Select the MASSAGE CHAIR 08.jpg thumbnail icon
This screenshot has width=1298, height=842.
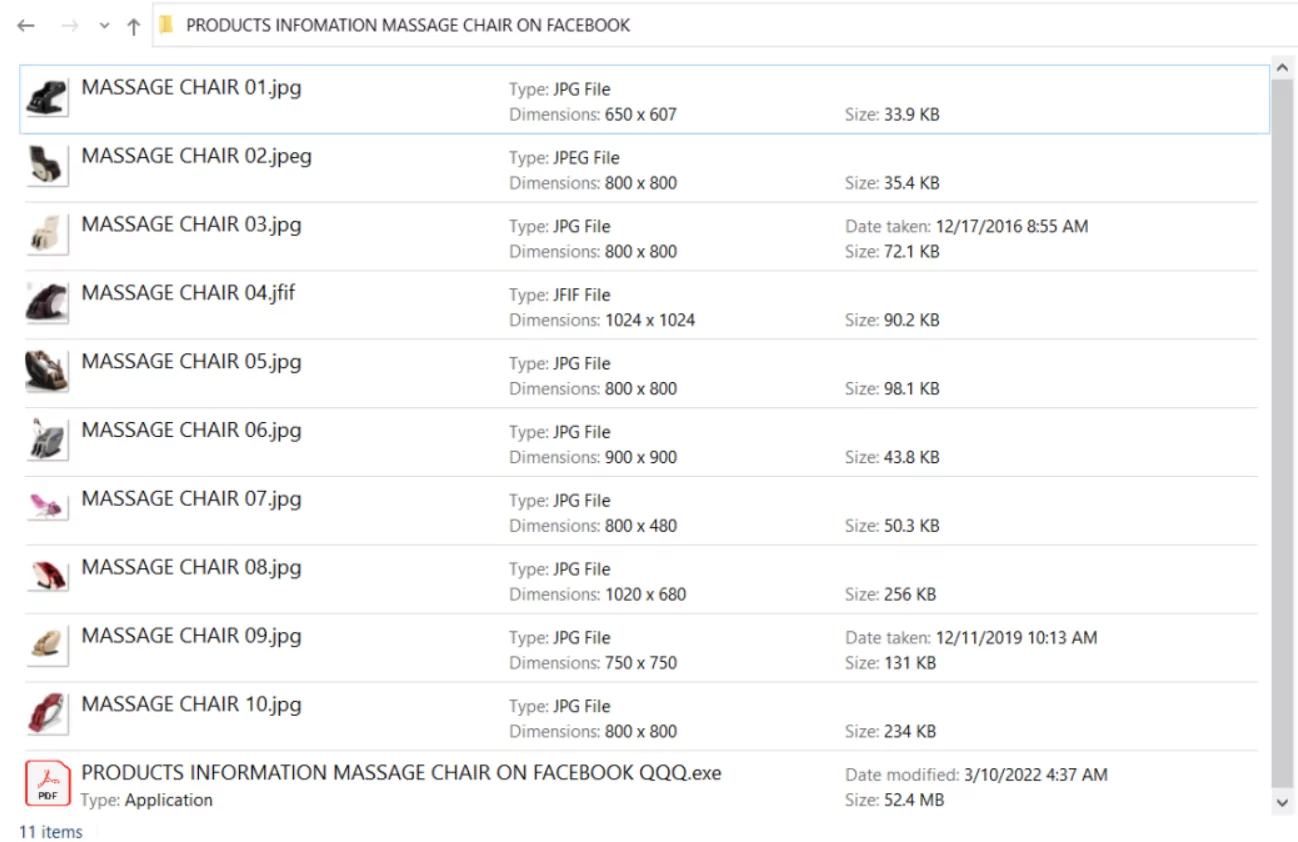point(46,577)
